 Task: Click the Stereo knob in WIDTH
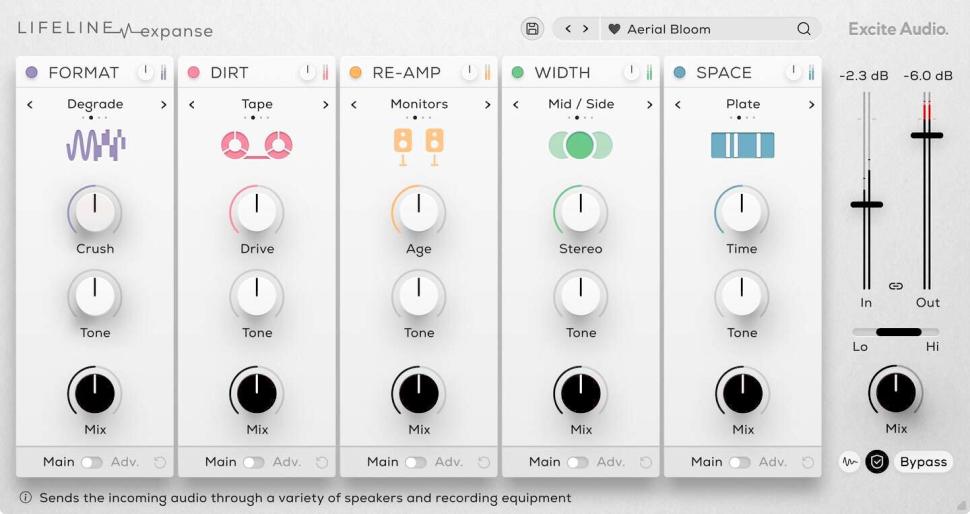[x=580, y=211]
